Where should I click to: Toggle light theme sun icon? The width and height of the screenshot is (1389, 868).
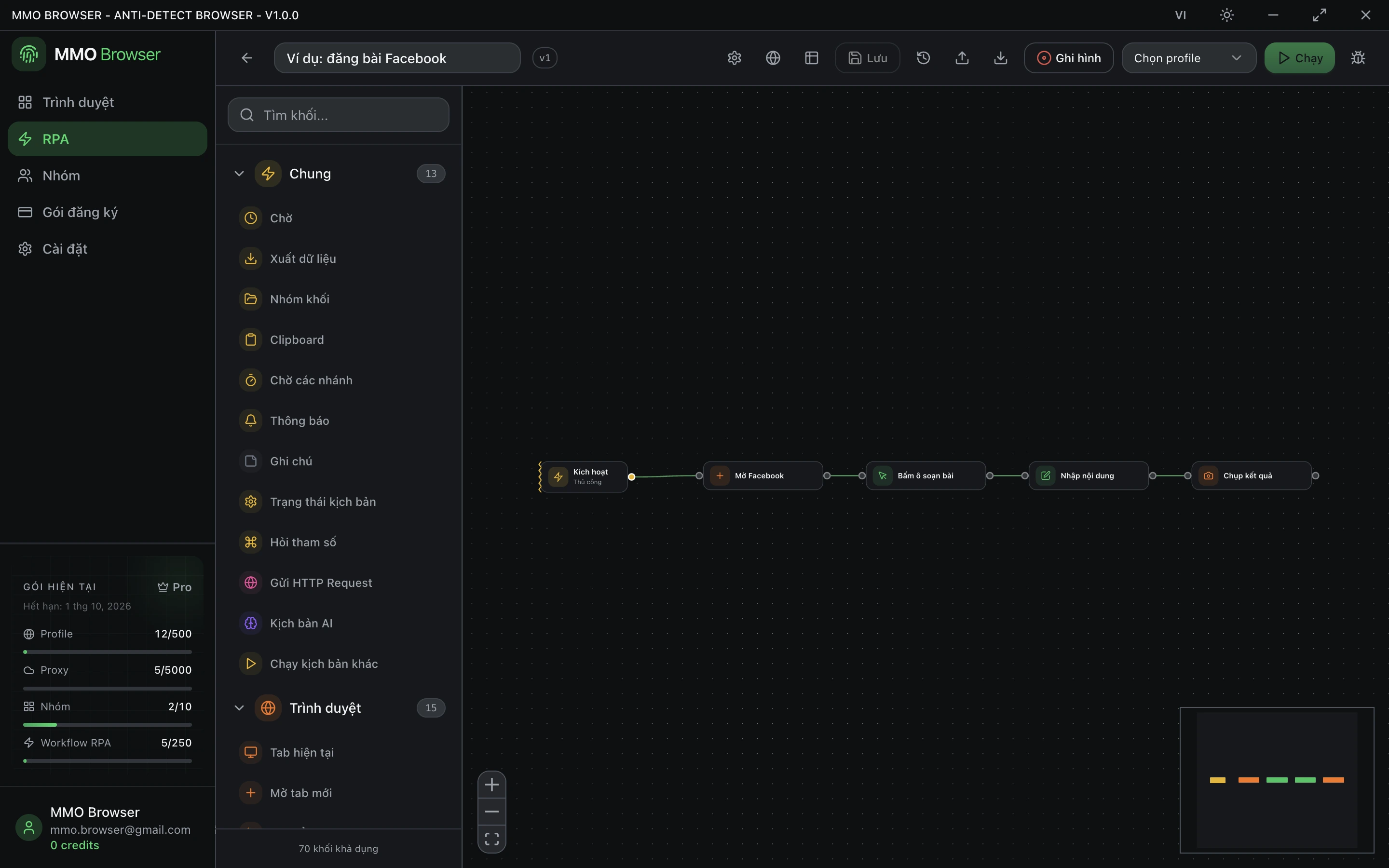tap(1226, 15)
